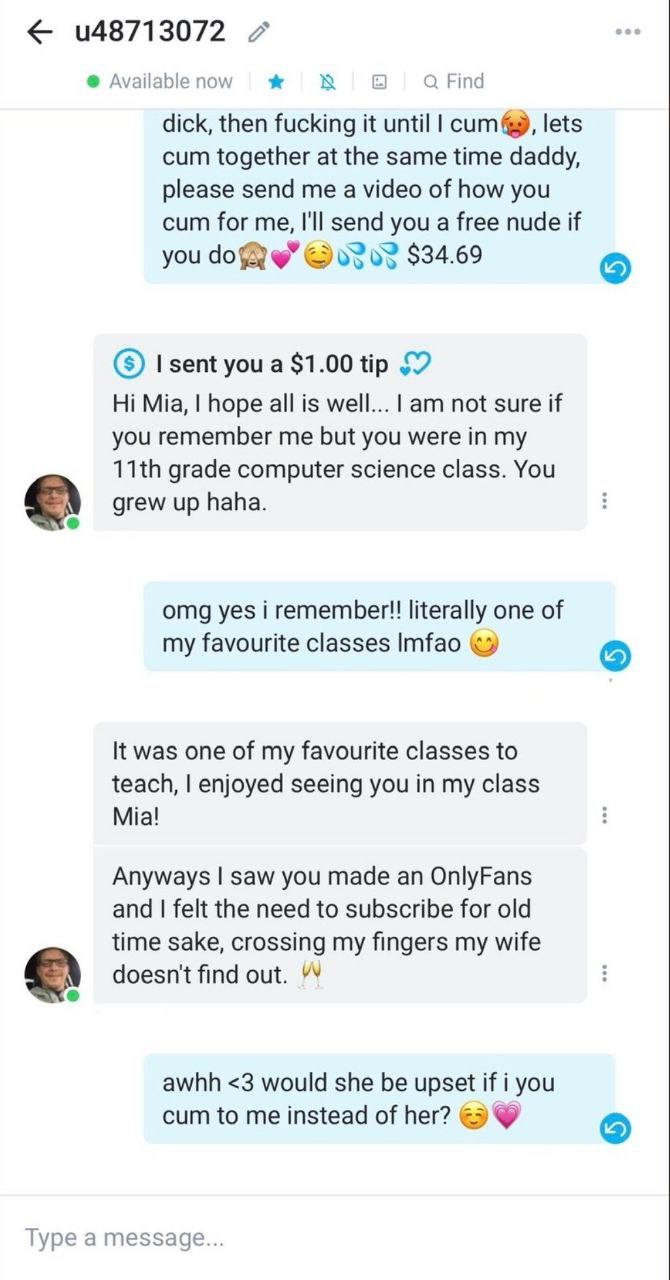Open the u48713072 profile from header

coord(150,32)
